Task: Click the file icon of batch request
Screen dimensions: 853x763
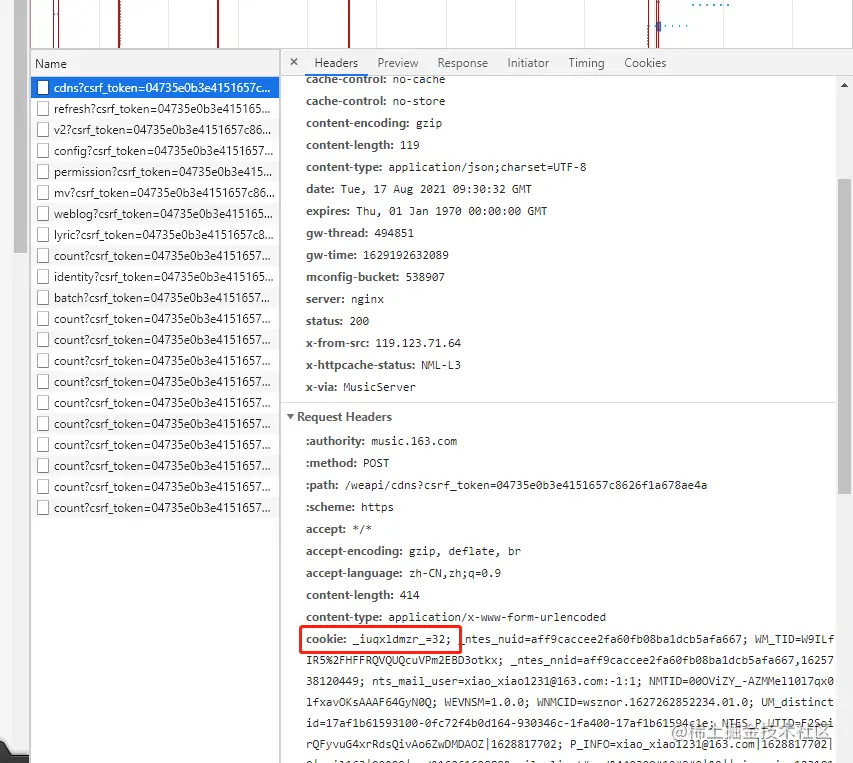Action: (43, 298)
